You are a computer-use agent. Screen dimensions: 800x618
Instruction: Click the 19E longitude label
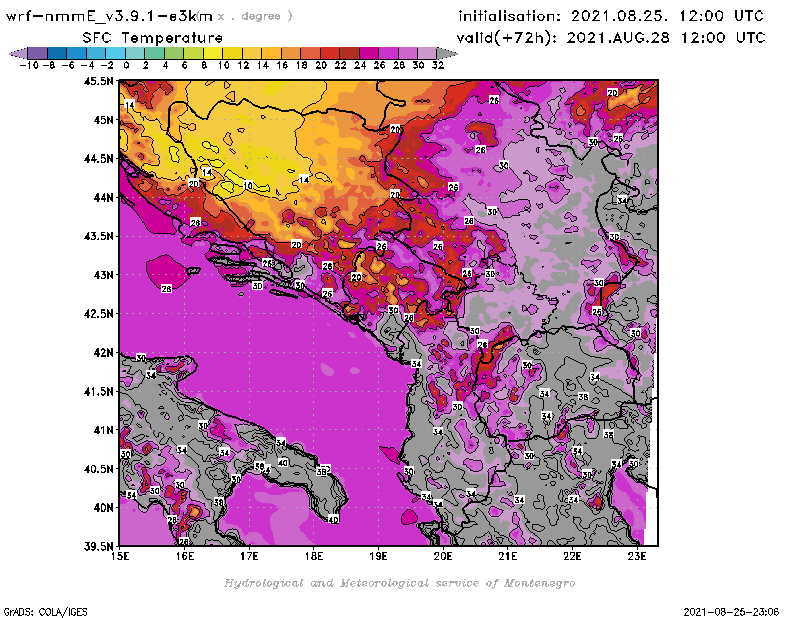pyautogui.click(x=379, y=556)
